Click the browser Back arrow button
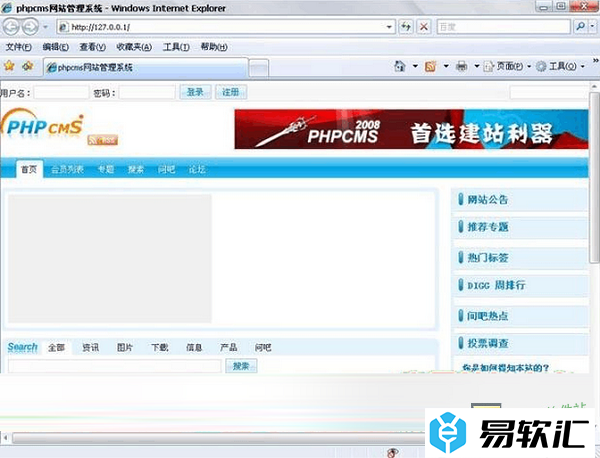Image resolution: width=600 pixels, height=458 pixels. 11,27
